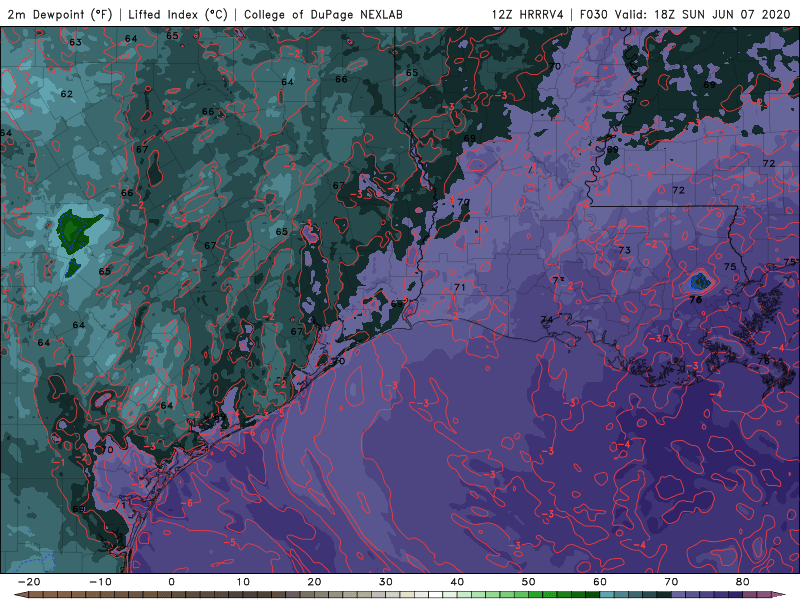Image resolution: width=800 pixels, height=600 pixels.
Task: Click the 70 label below the color scale
Action: point(671,582)
